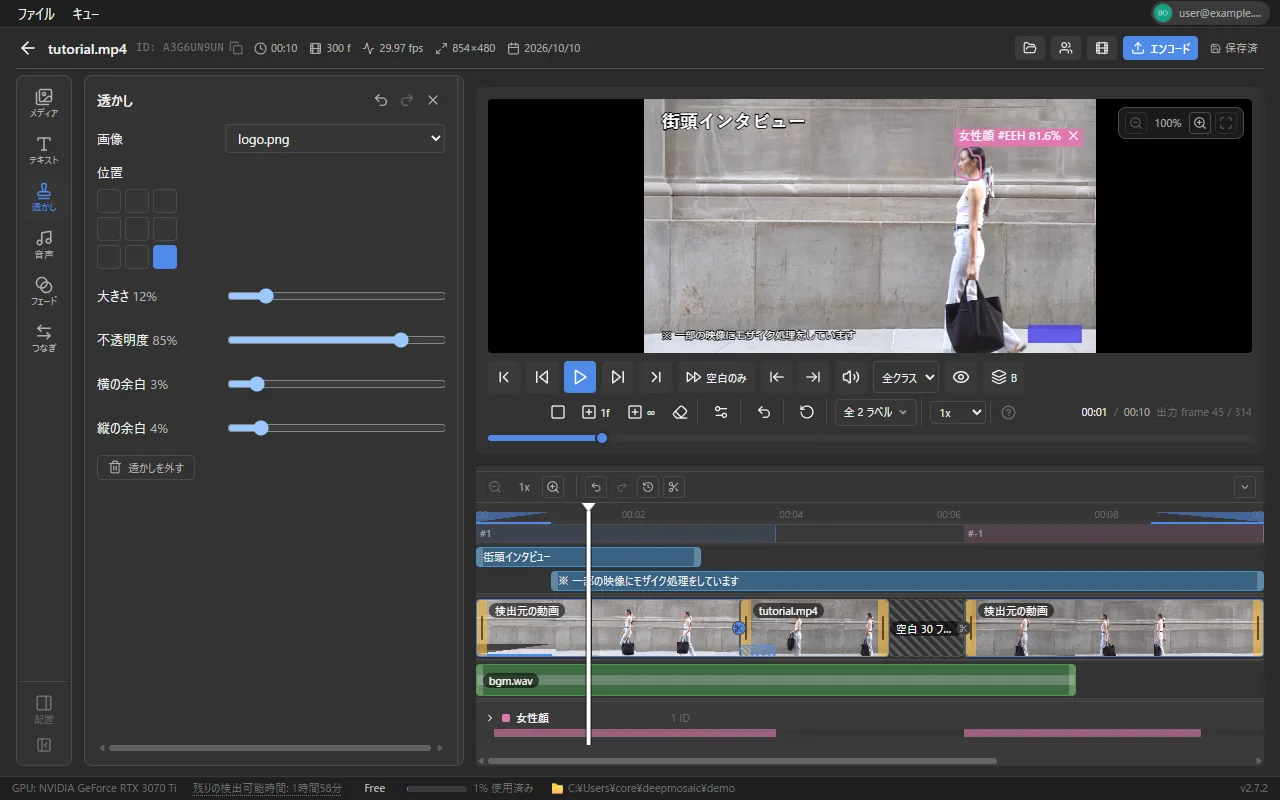Click the bgm.wav audio clip on timeline
Screen dimensions: 1280x800
[776, 680]
